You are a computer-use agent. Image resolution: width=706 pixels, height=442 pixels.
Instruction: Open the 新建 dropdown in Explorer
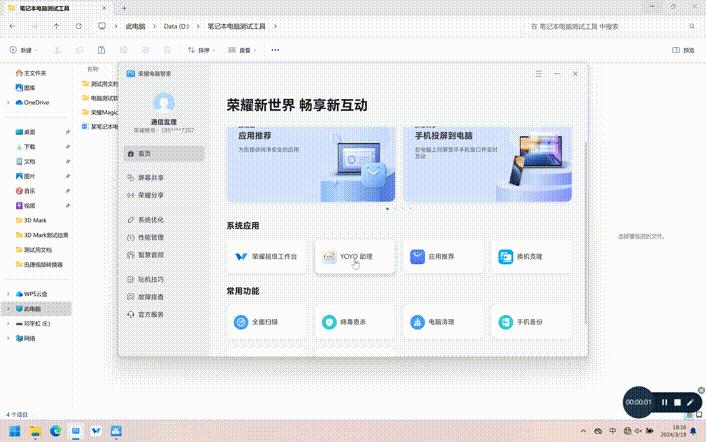pos(24,50)
